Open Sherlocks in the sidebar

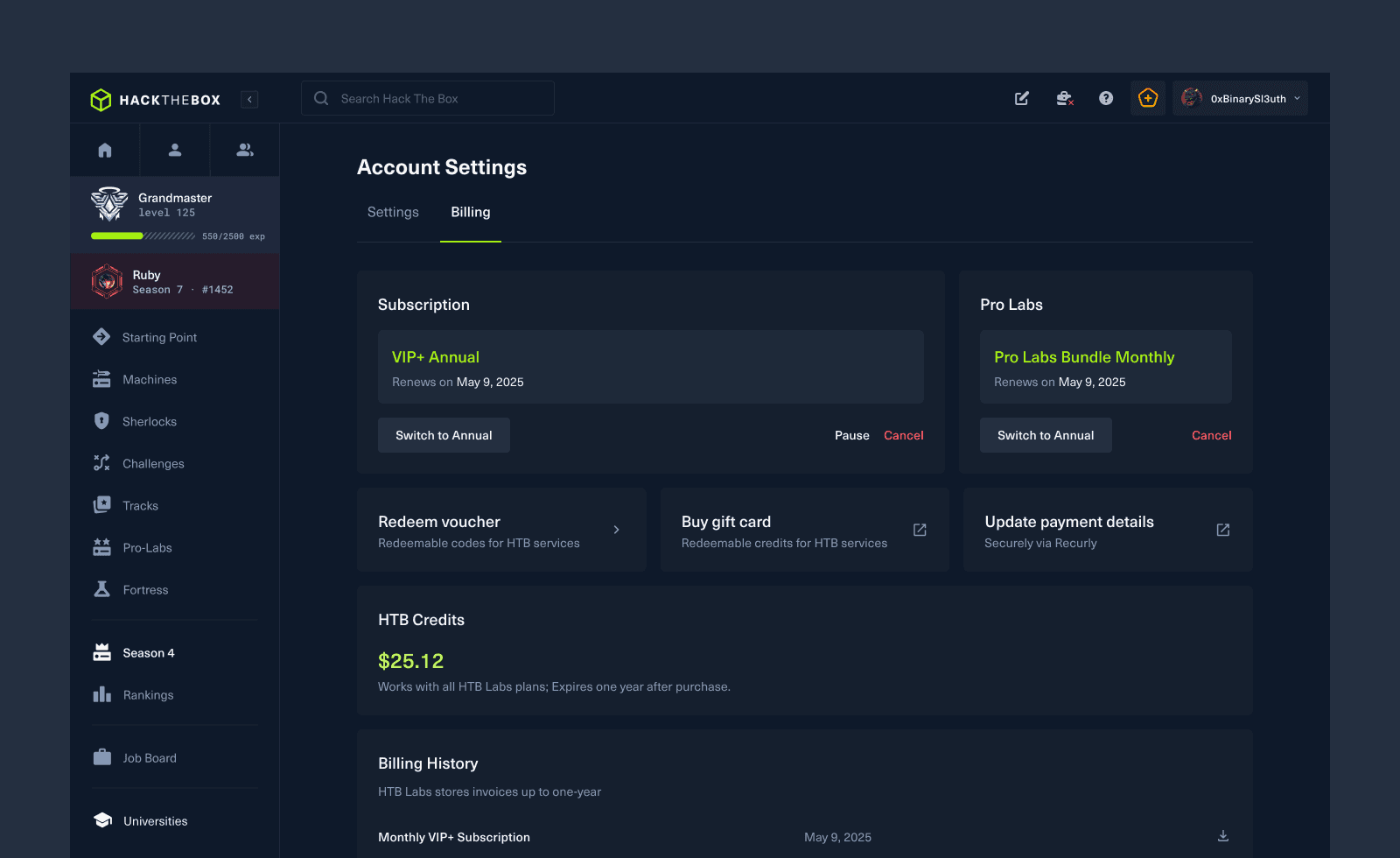coord(150,421)
